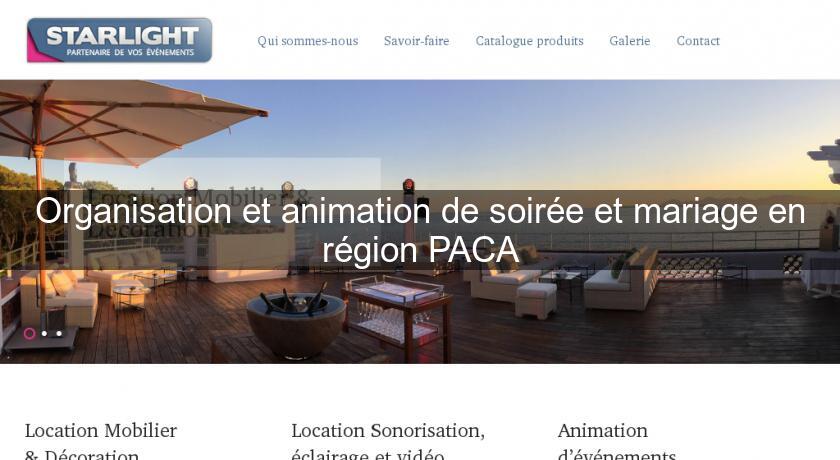Go to Catalogue produits
The width and height of the screenshot is (840, 460).
529,41
